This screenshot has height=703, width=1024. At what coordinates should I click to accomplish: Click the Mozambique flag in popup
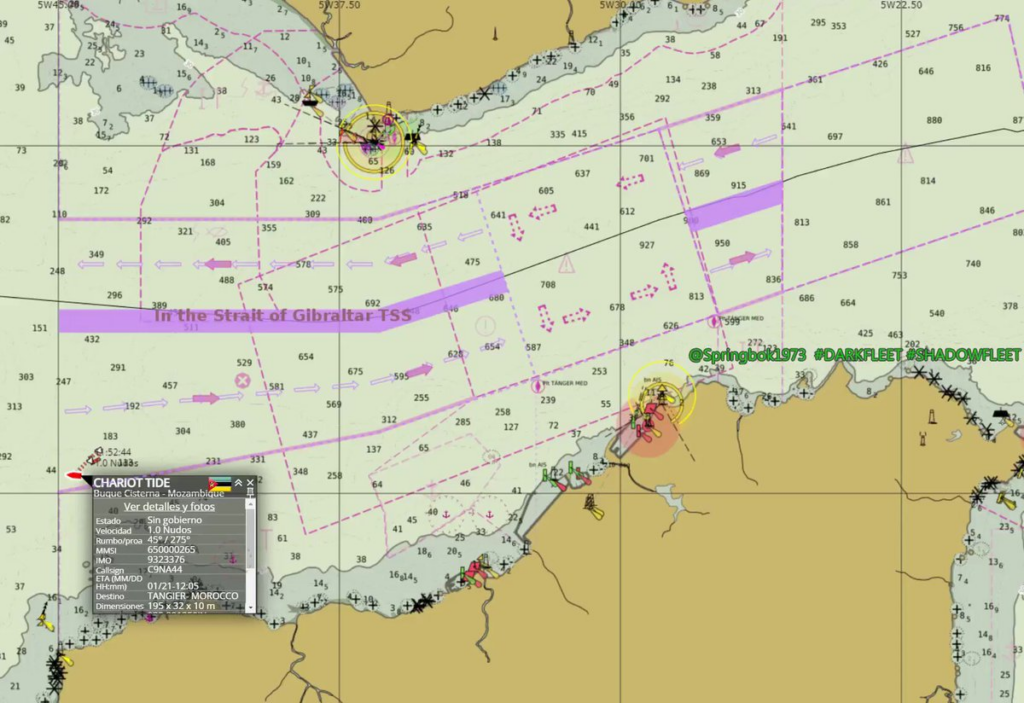click(x=219, y=485)
